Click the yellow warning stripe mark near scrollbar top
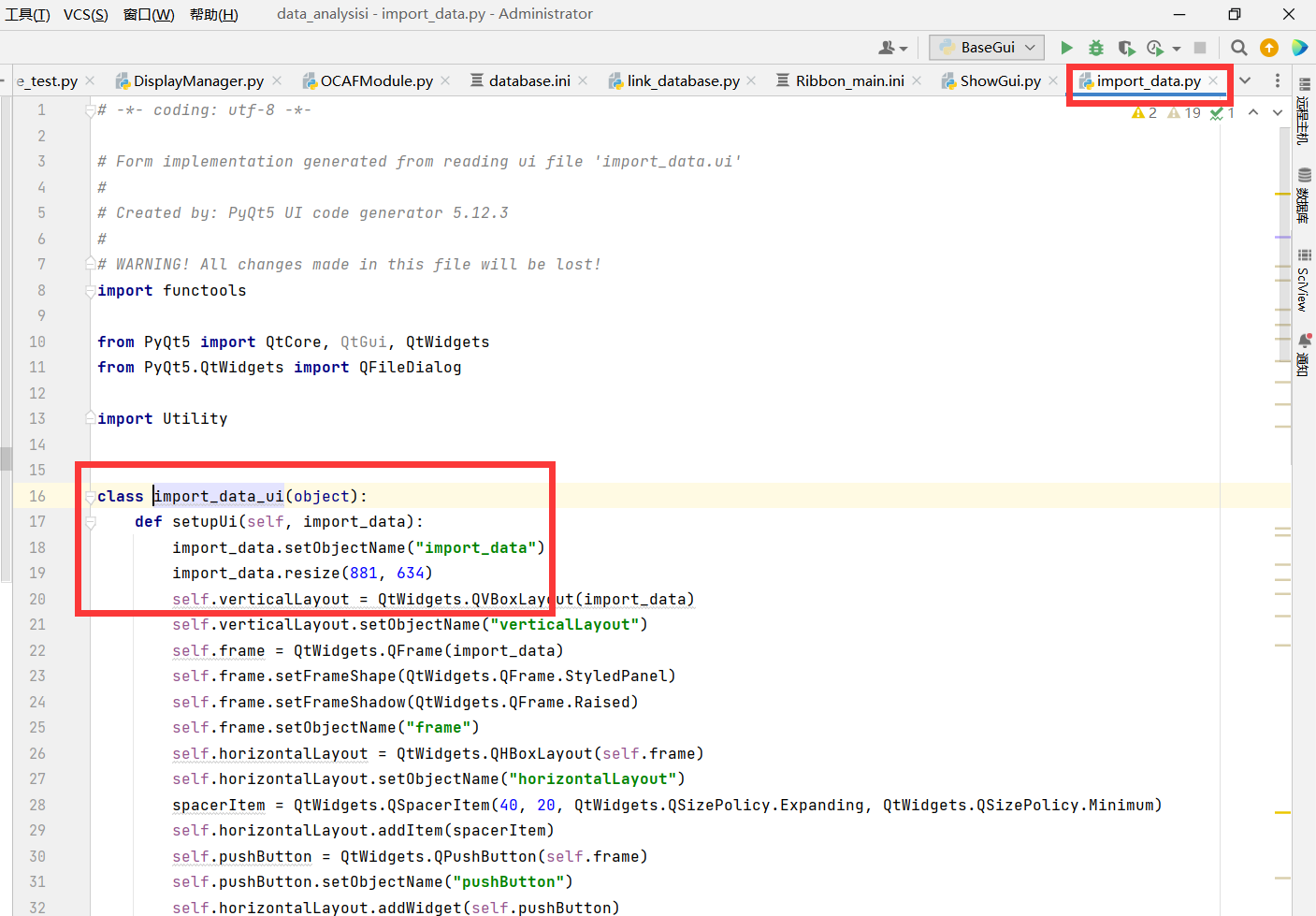Viewport: 1316px width, 916px height. pyautogui.click(x=1283, y=194)
